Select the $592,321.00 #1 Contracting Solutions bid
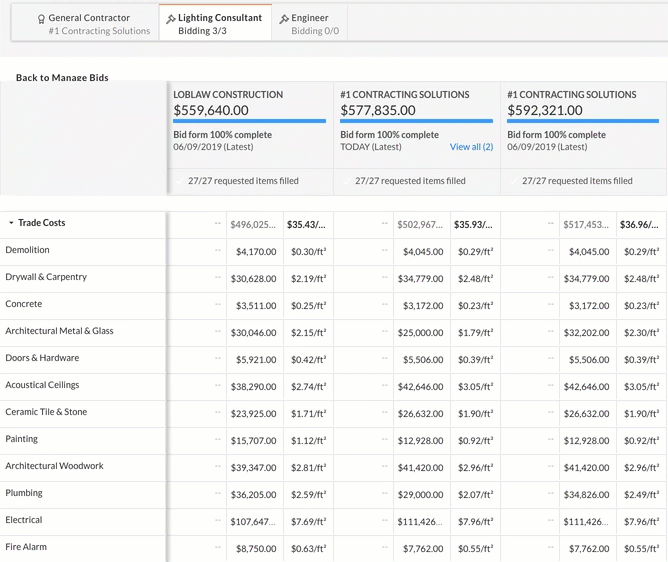The height and width of the screenshot is (562, 668). tap(584, 125)
